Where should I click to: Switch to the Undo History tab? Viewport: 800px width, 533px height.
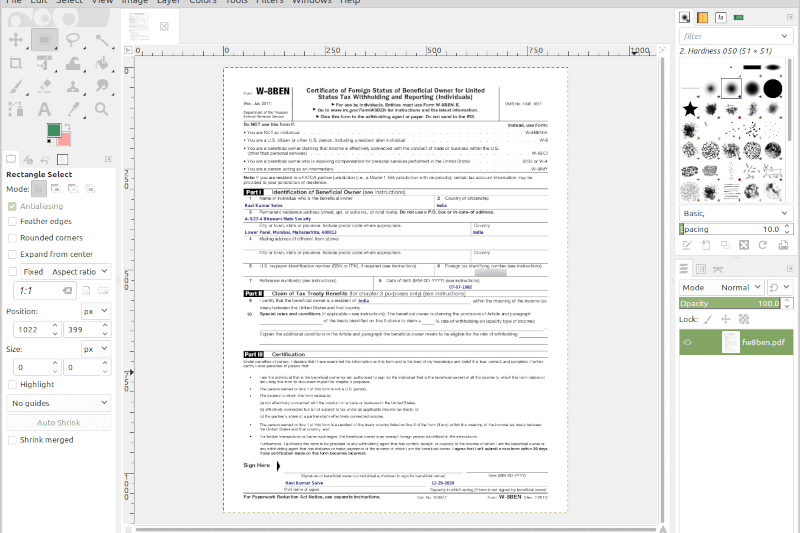45,160
